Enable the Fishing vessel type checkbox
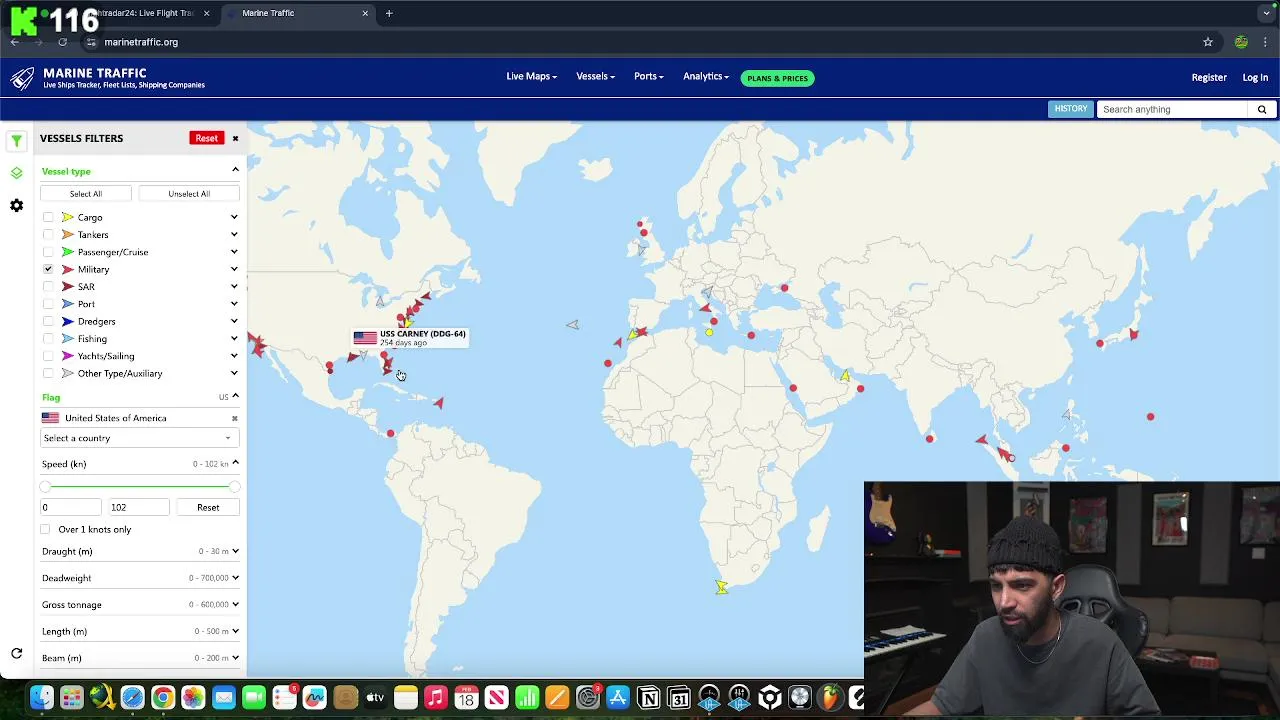The image size is (1280, 720). coord(48,338)
